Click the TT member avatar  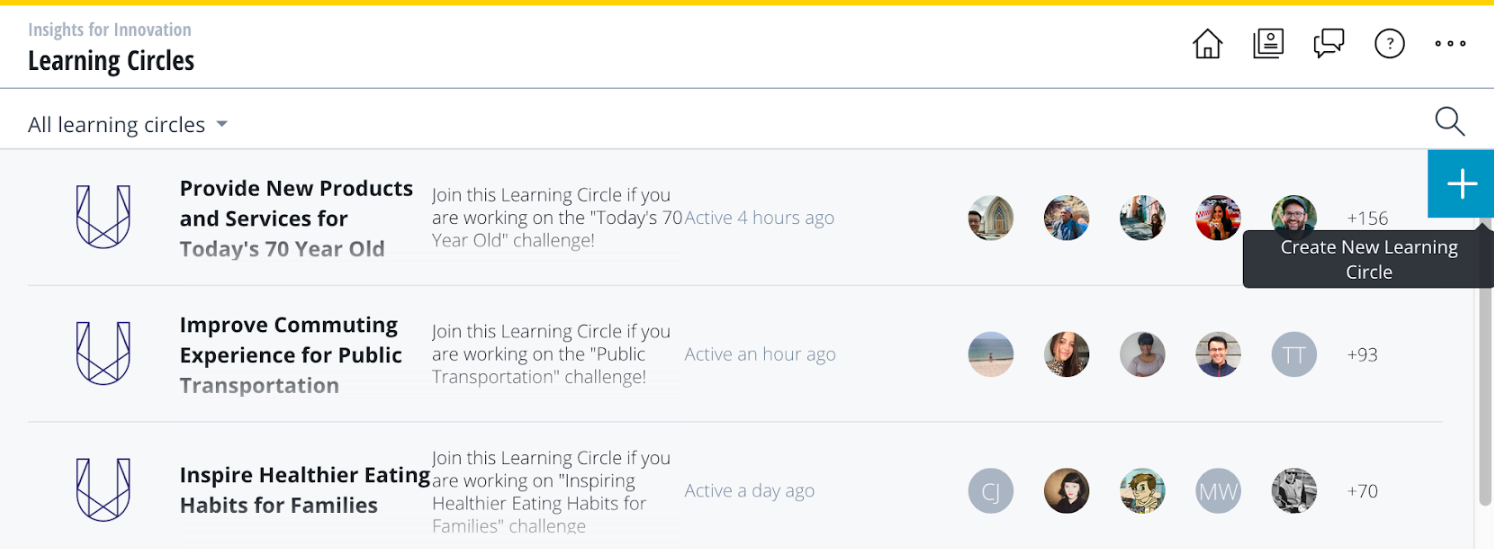1294,354
